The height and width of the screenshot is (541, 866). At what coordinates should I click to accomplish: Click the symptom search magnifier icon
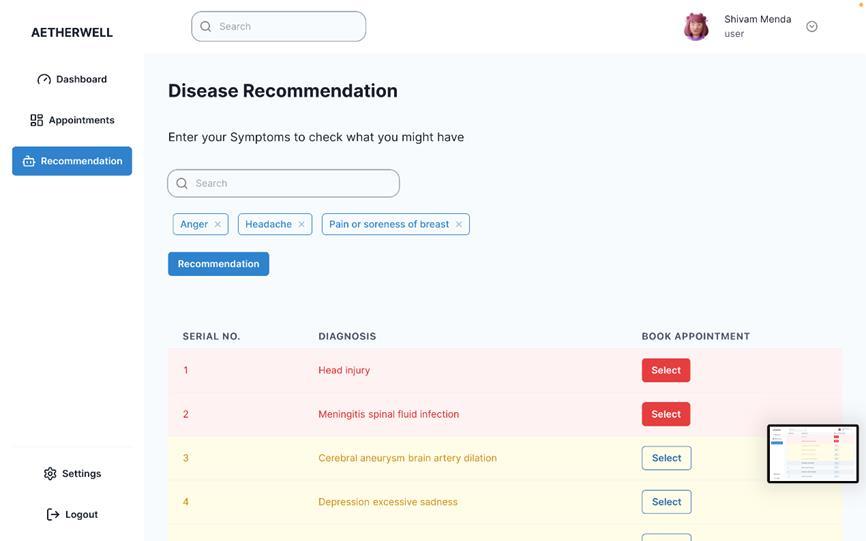pyautogui.click(x=182, y=184)
